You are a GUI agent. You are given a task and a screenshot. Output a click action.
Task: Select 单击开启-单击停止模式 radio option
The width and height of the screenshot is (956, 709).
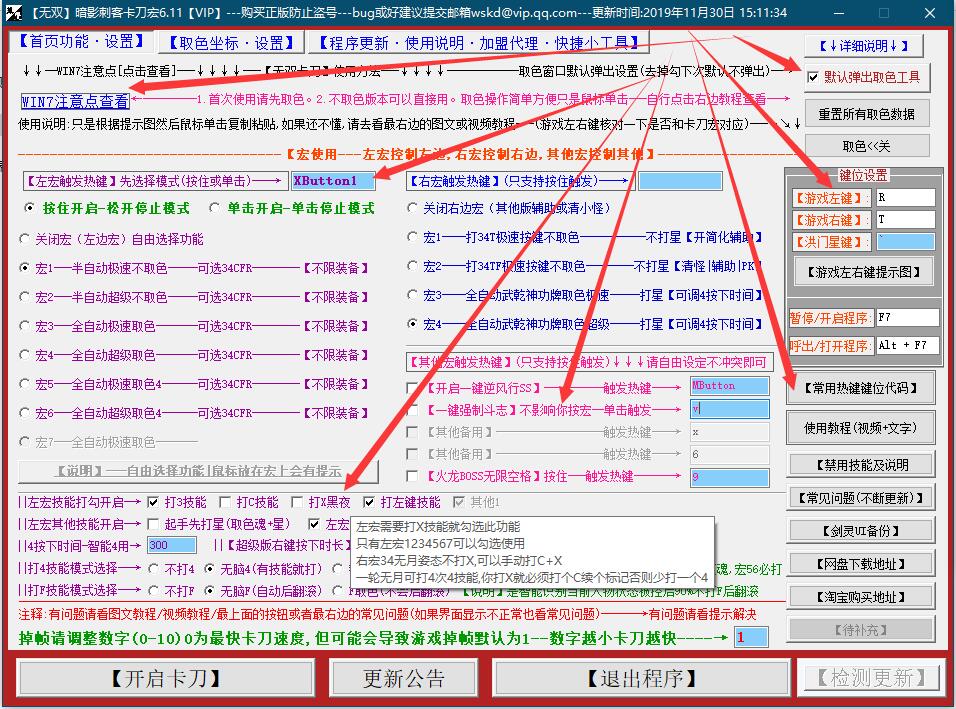click(x=216, y=208)
